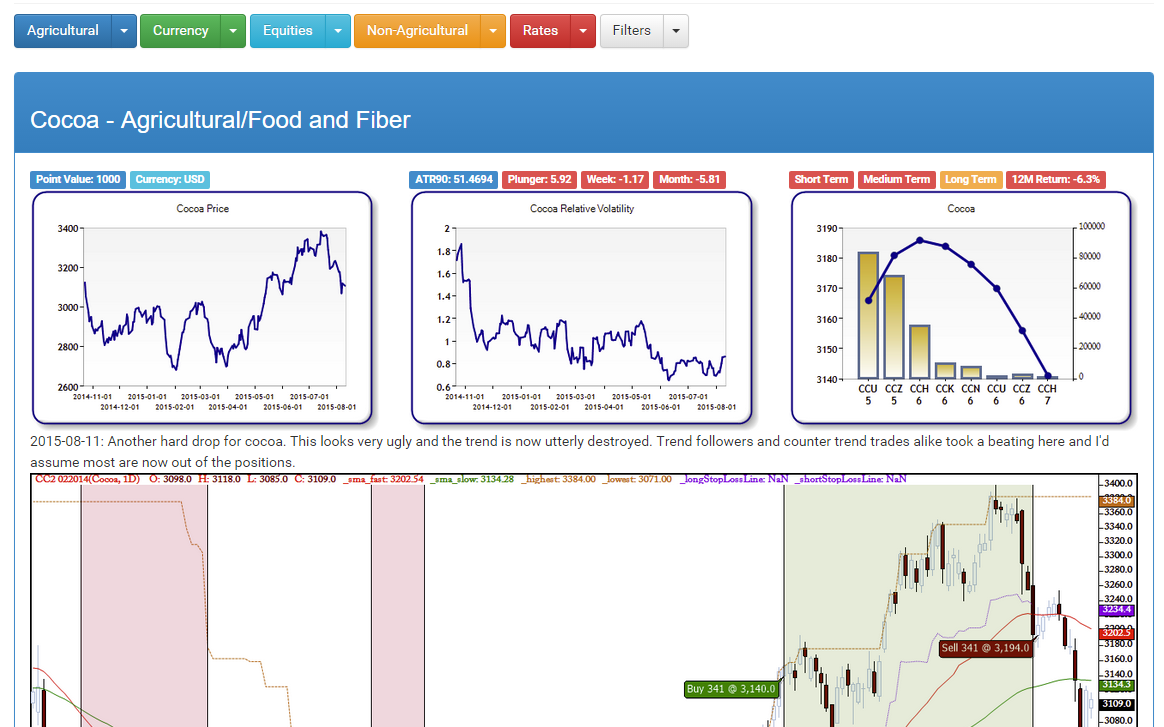Image resolution: width=1164 pixels, height=727 pixels.
Task: Open the Agricultural category button
Action: pyautogui.click(x=63, y=31)
